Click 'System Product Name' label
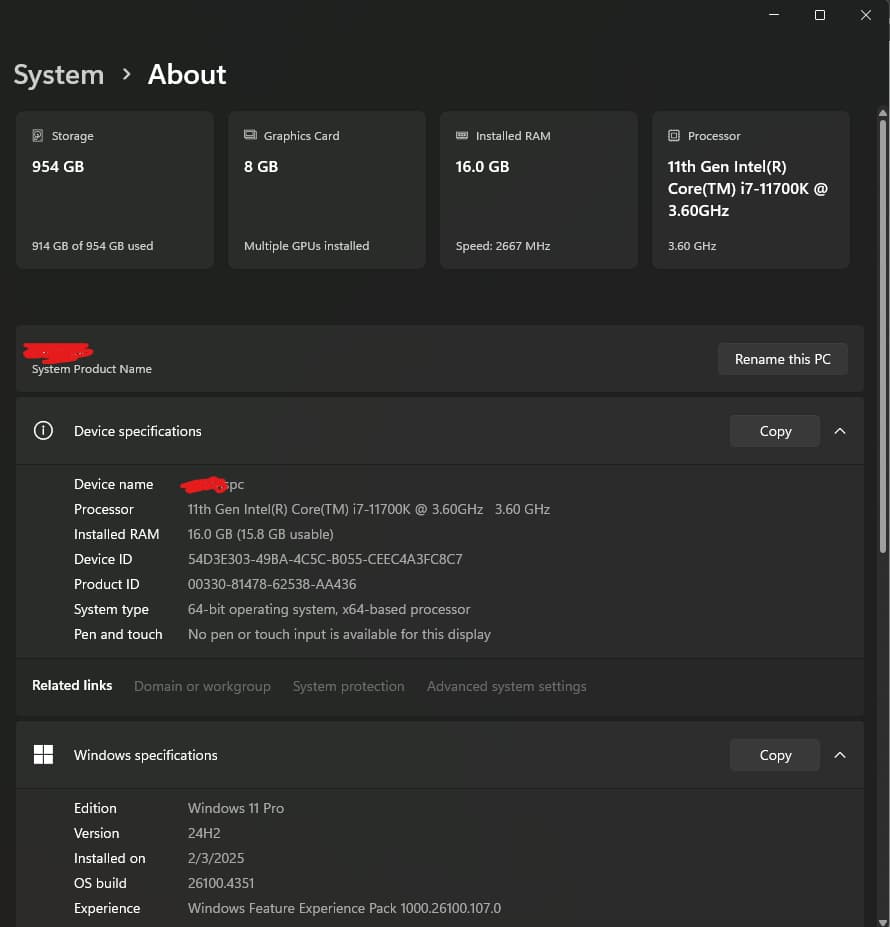The height and width of the screenshot is (927, 890). (x=92, y=369)
